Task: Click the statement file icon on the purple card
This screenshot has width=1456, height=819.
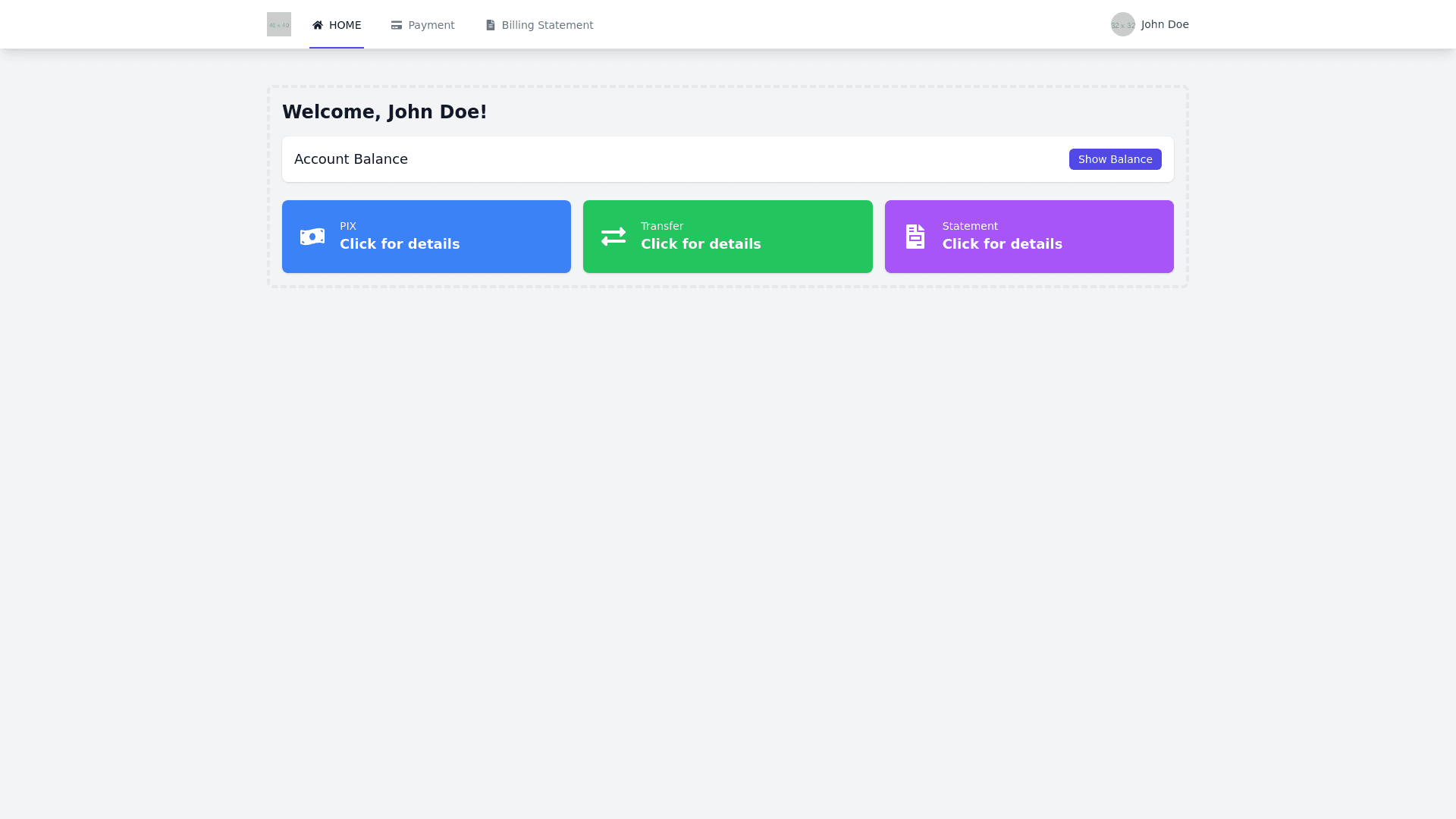Action: pyautogui.click(x=915, y=236)
